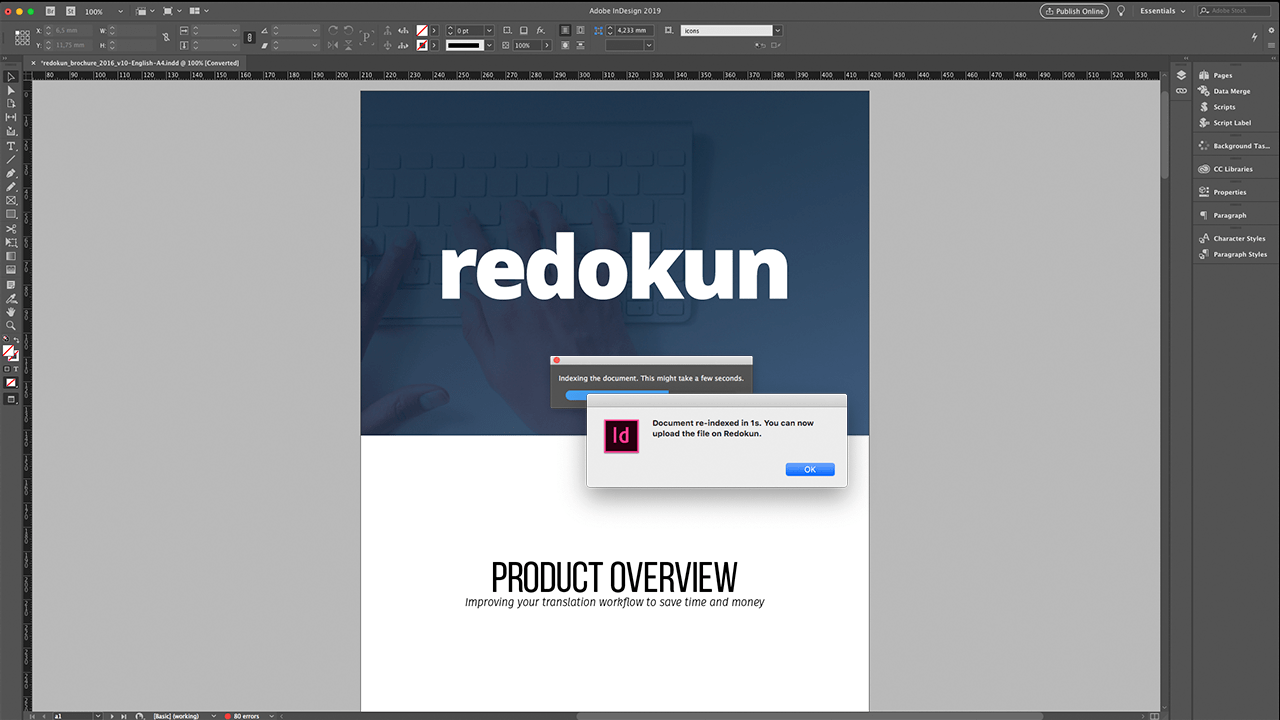Pick the Line tool

(11, 160)
